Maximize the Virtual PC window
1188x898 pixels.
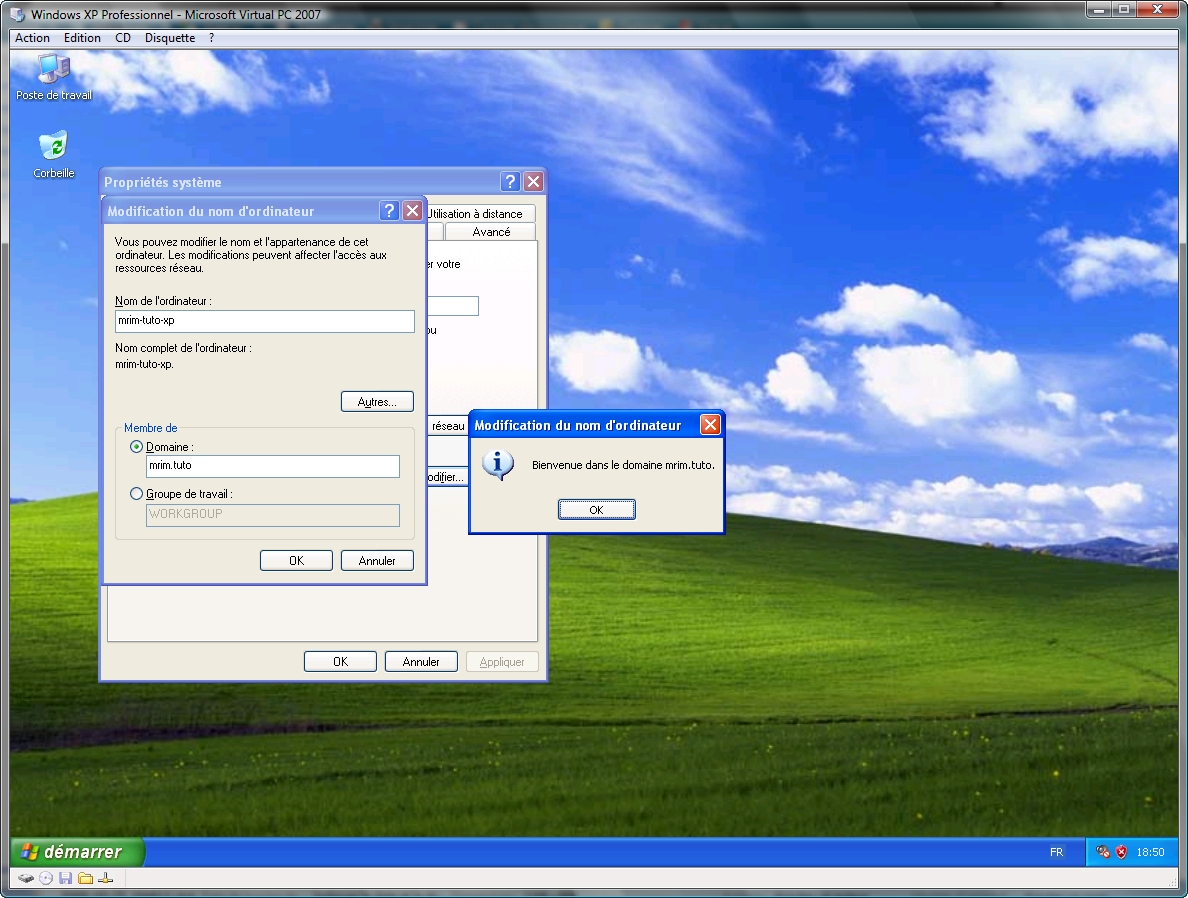[1124, 9]
